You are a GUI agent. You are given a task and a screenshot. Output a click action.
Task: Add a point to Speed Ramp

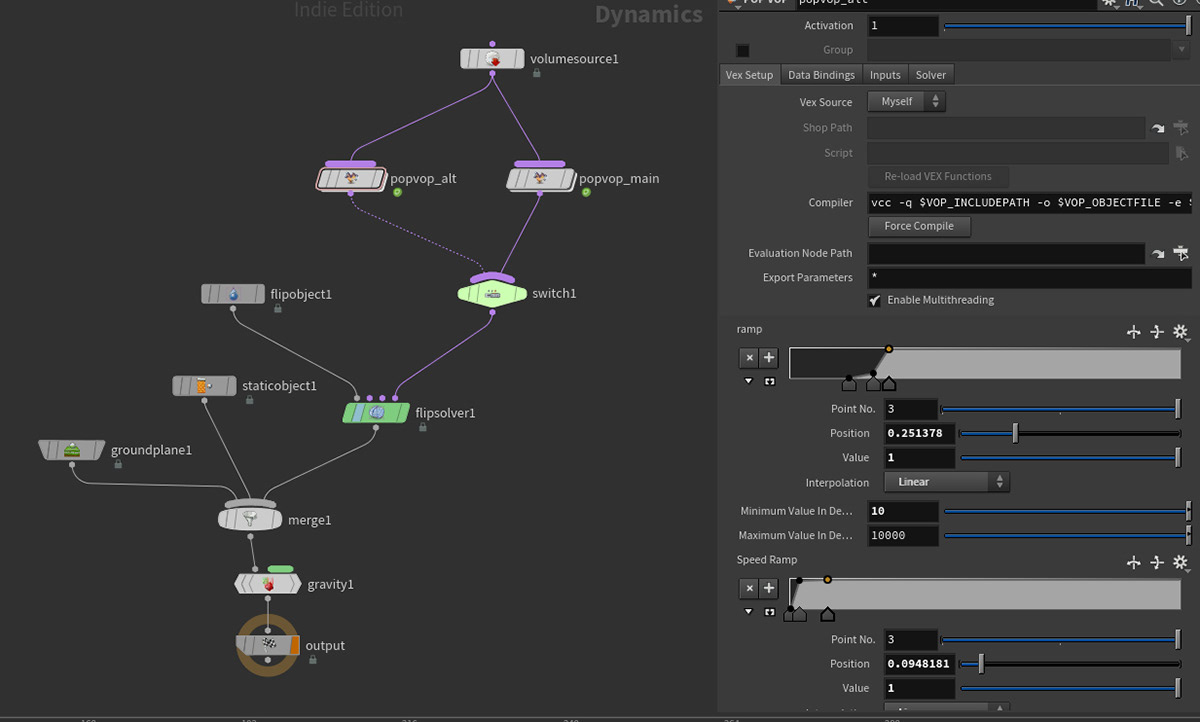click(769, 589)
